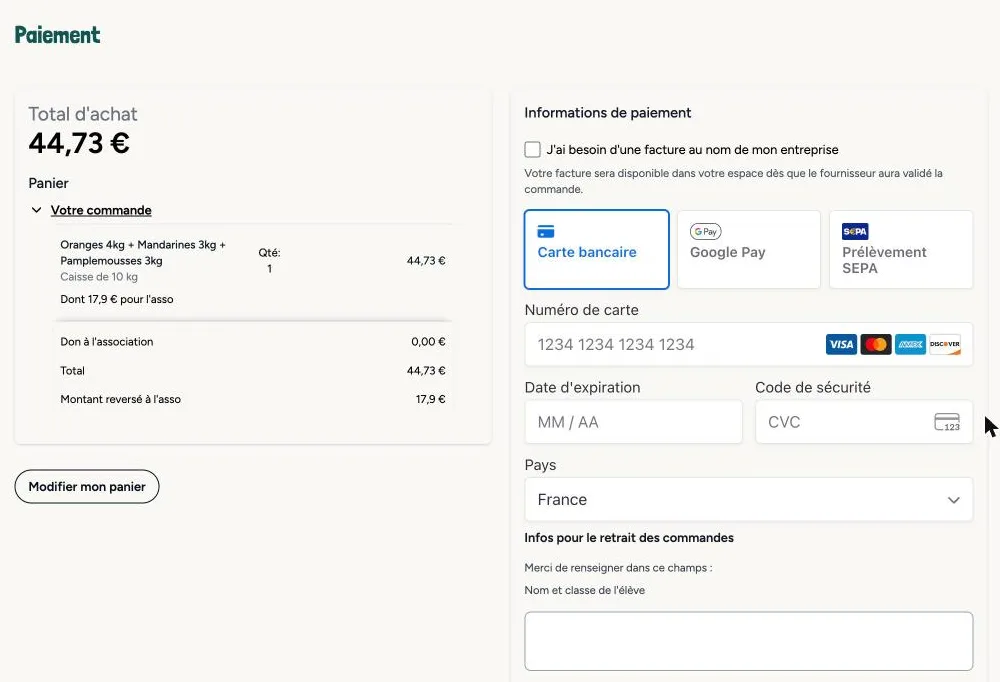This screenshot has height=682, width=1000.
Task: Click the Votre commande link
Action: coord(101,210)
